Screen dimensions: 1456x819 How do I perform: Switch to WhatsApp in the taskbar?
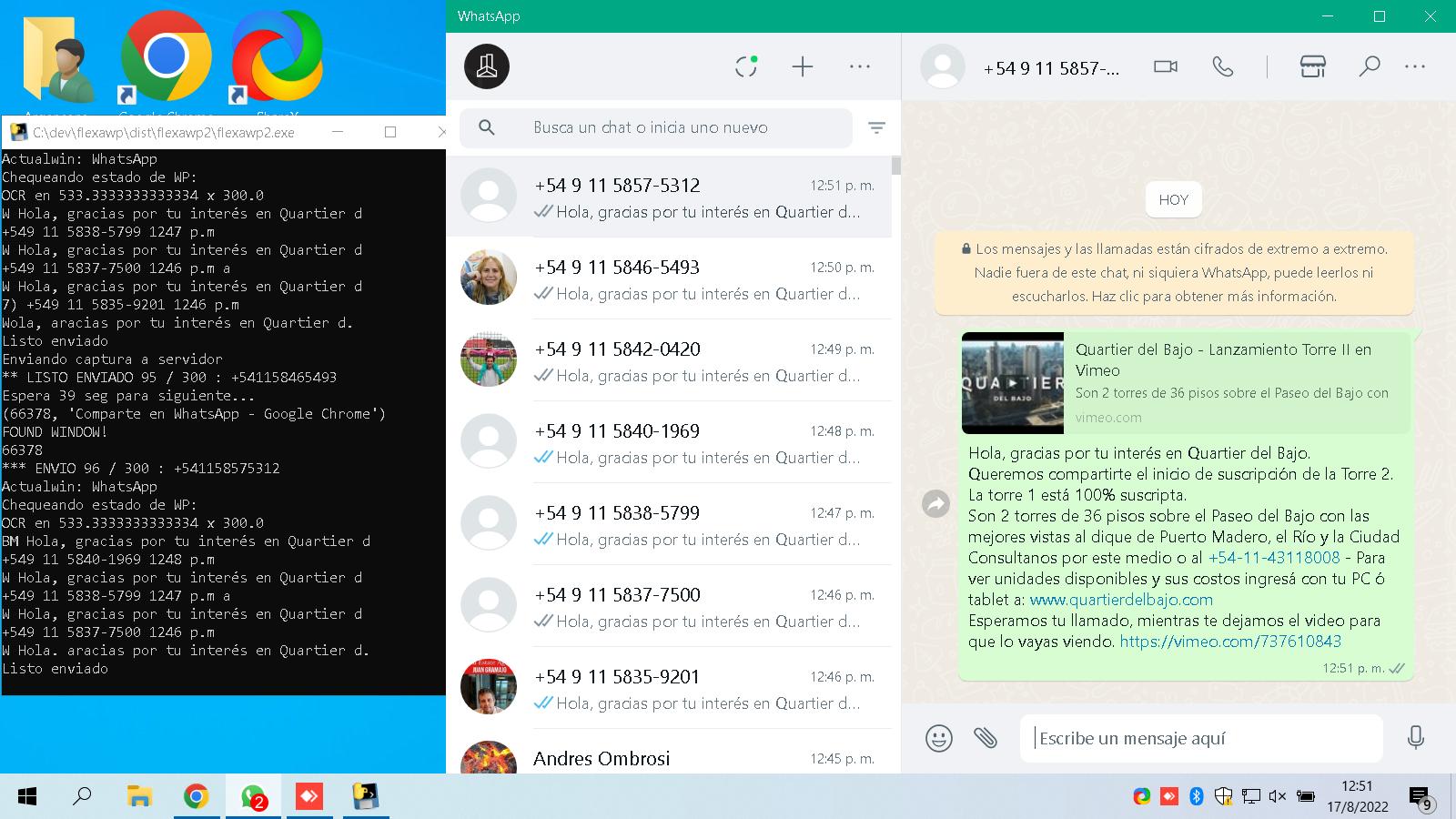253,797
